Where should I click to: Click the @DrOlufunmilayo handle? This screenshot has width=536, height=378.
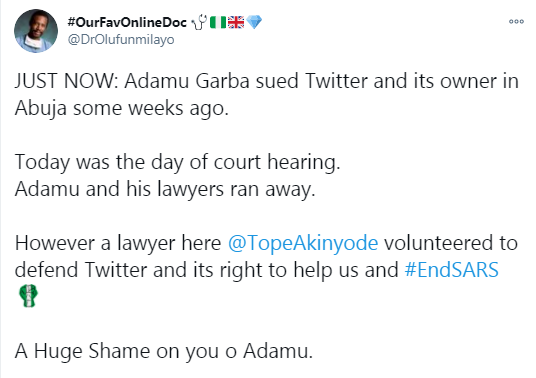pos(121,40)
